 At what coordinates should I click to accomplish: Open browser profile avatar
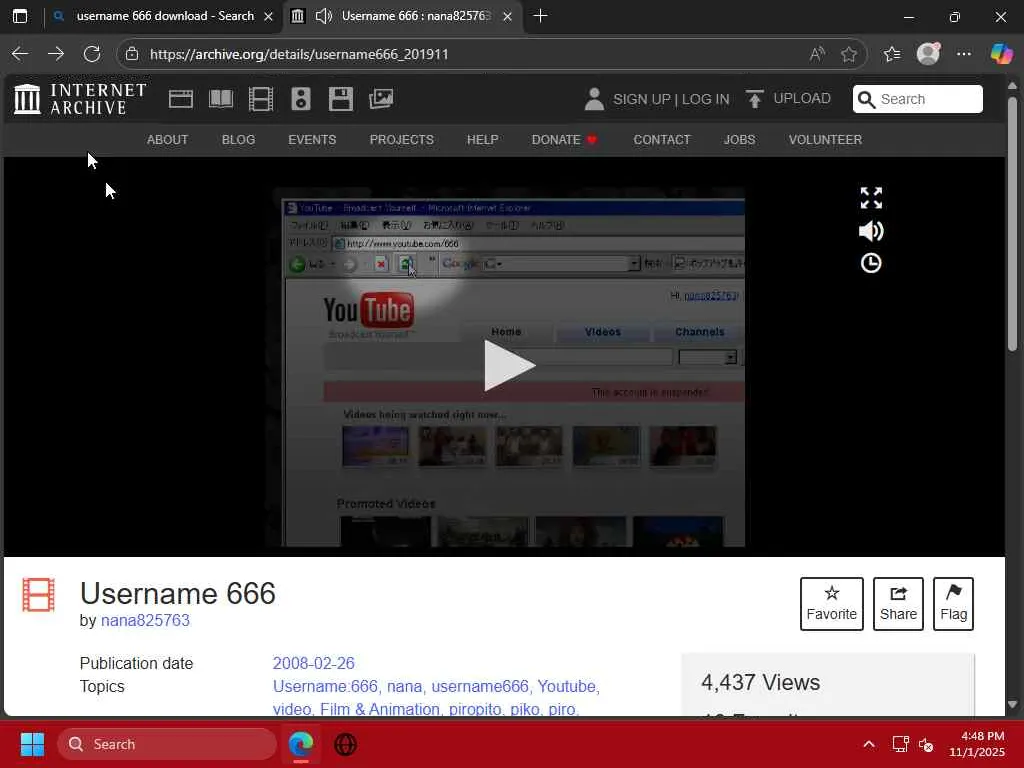[928, 54]
